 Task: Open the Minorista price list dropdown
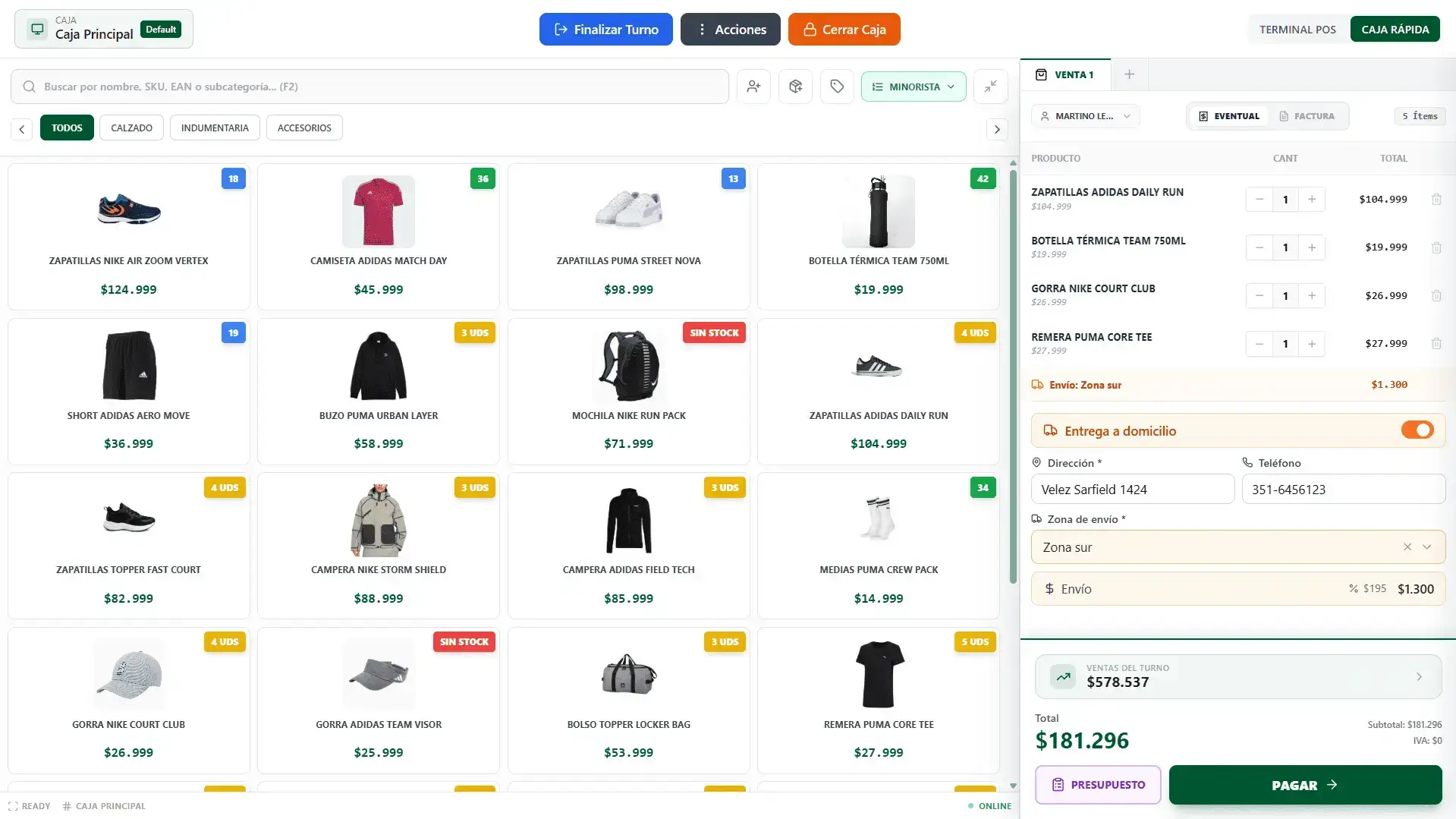(x=914, y=87)
